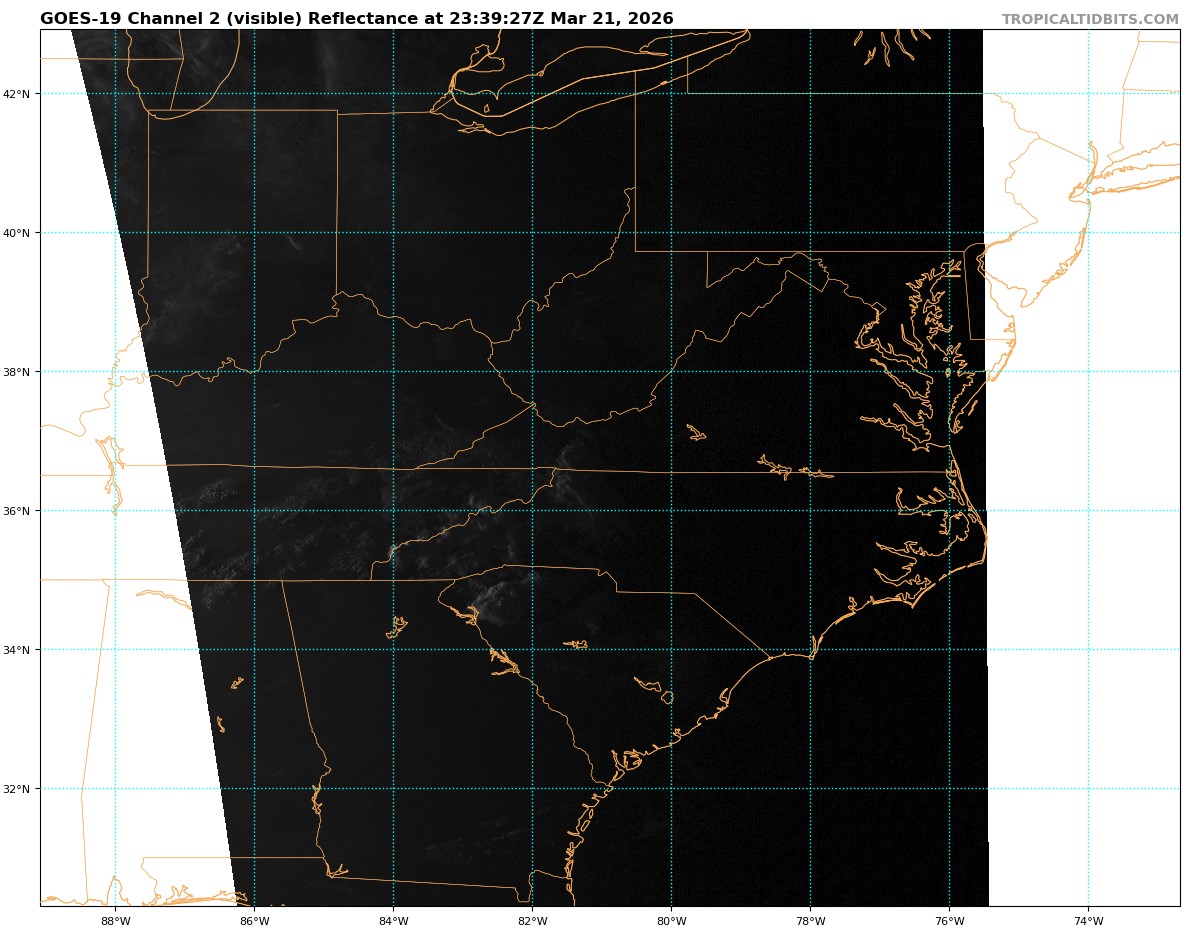The width and height of the screenshot is (1200, 929).
Task: Select the 74°W longitude label
Action: [1088, 920]
